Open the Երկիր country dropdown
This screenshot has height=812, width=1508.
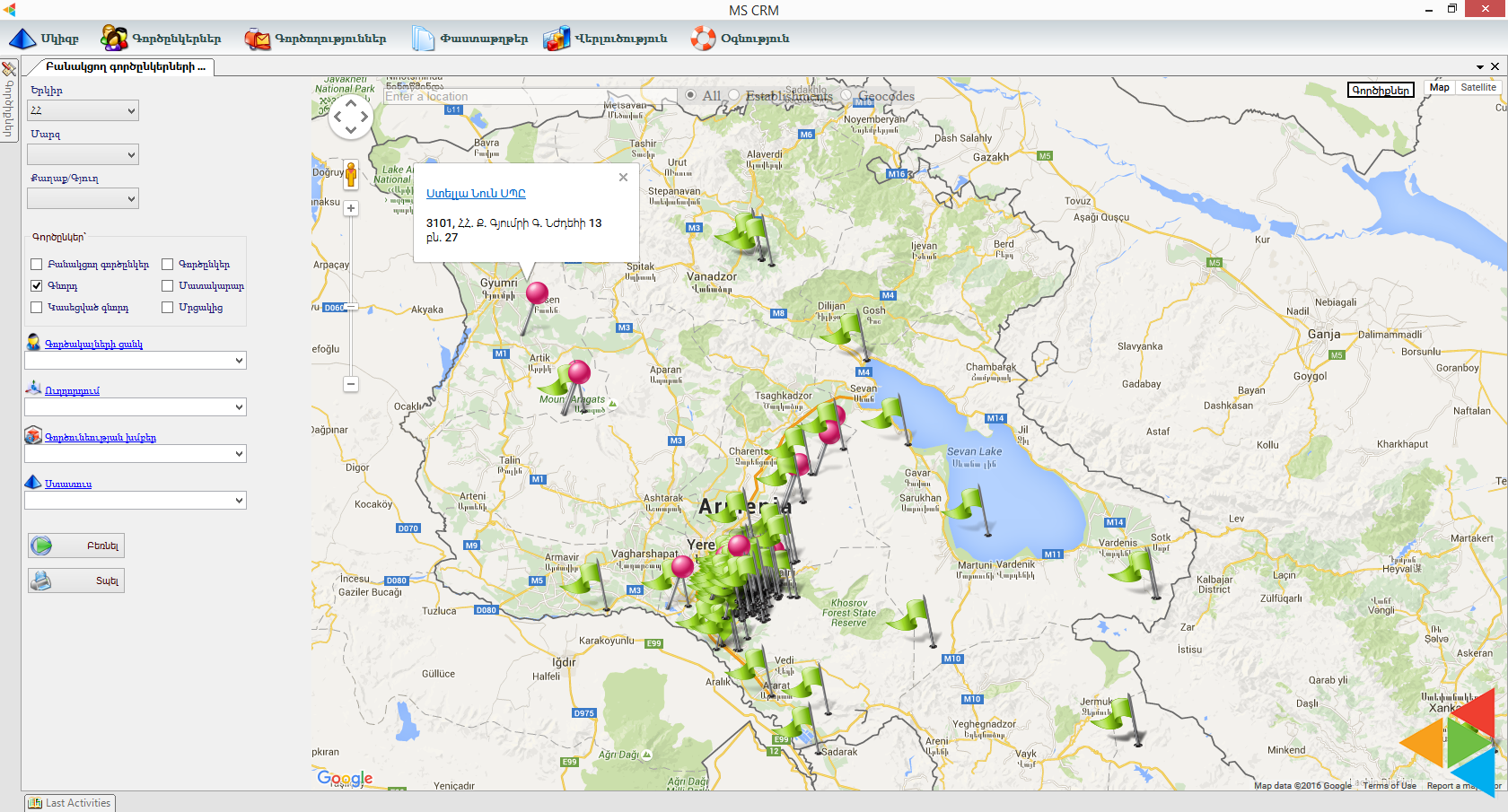[83, 110]
